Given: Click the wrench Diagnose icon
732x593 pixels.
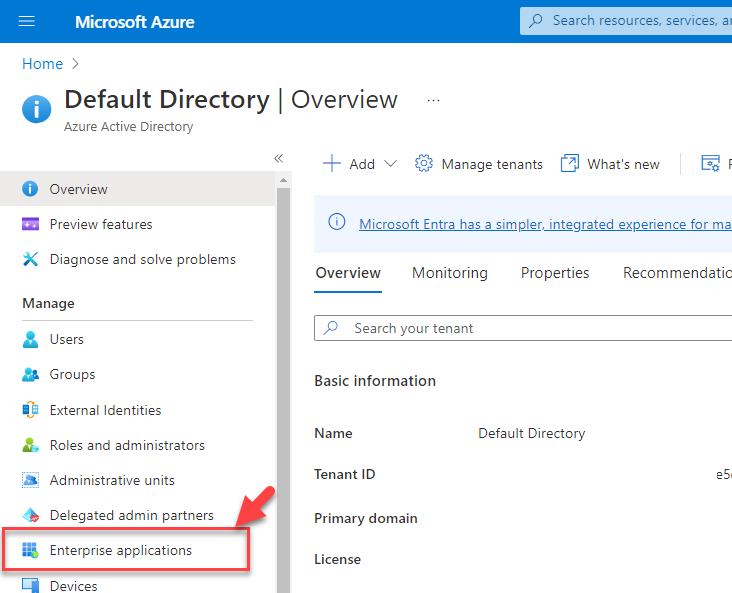Looking at the screenshot, I should coord(30,259).
